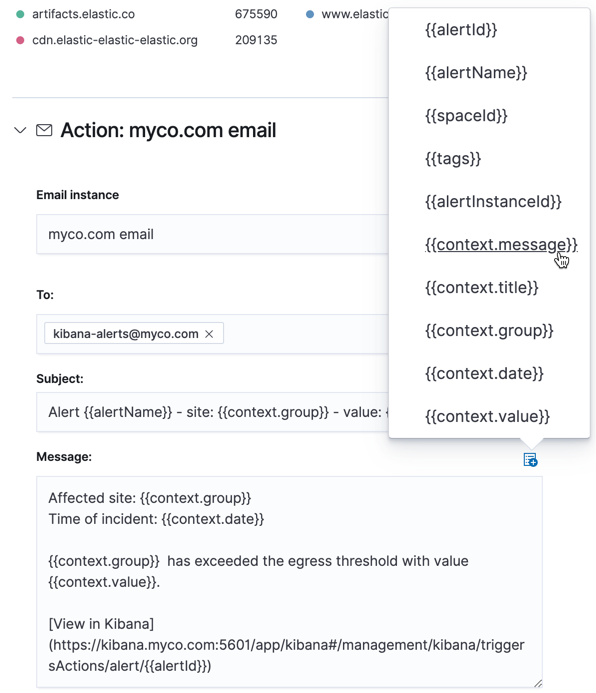Click the envelope icon beside Action title
The width and height of the screenshot is (596, 693).
[44, 130]
